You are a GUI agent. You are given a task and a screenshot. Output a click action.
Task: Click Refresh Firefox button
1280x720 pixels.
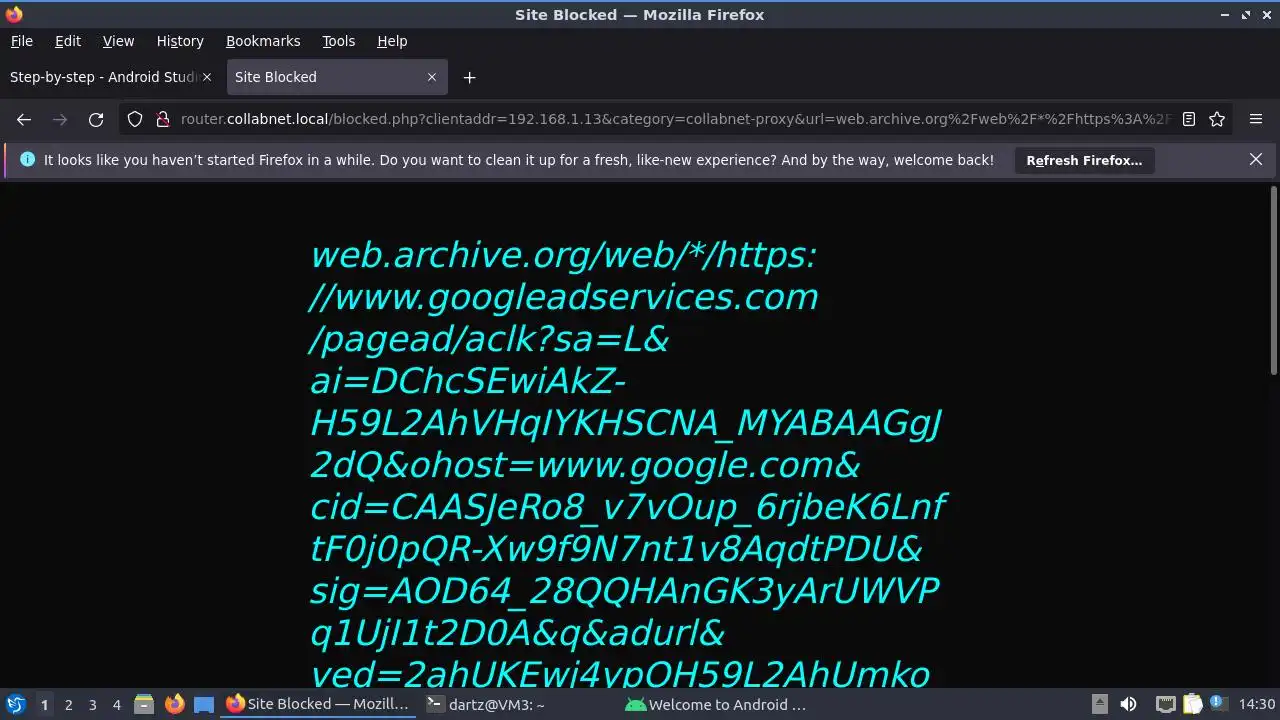pos(1084,160)
